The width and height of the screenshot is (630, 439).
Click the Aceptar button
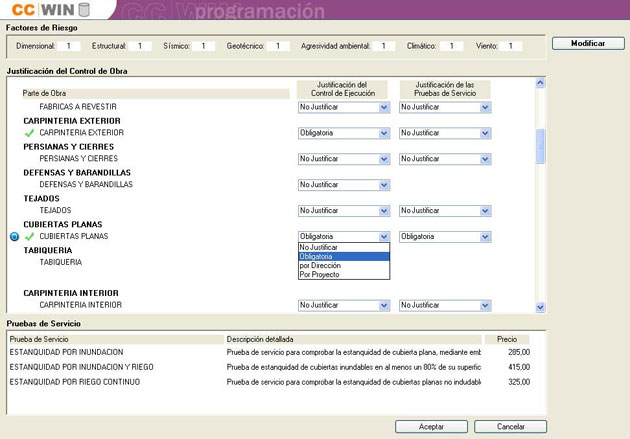[431, 426]
